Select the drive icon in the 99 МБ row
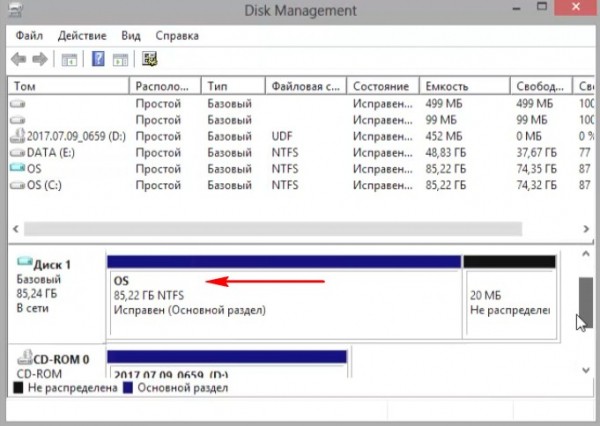 pos(18,120)
